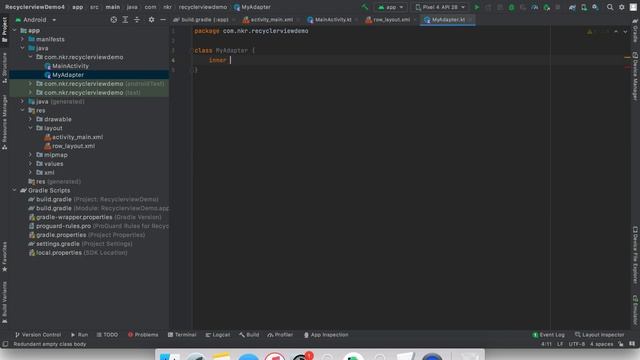
Task: Open the App Inspection tool window
Action: pyautogui.click(x=326, y=335)
